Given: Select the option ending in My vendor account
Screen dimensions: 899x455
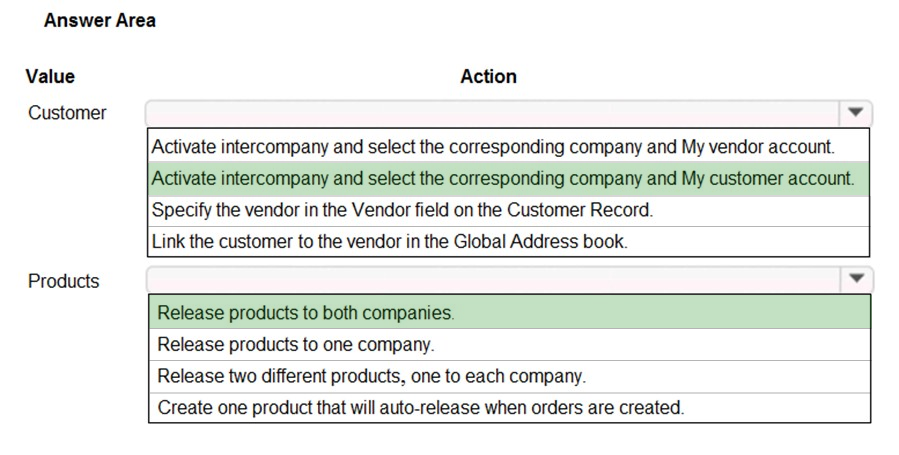Looking at the screenshot, I should point(509,147).
